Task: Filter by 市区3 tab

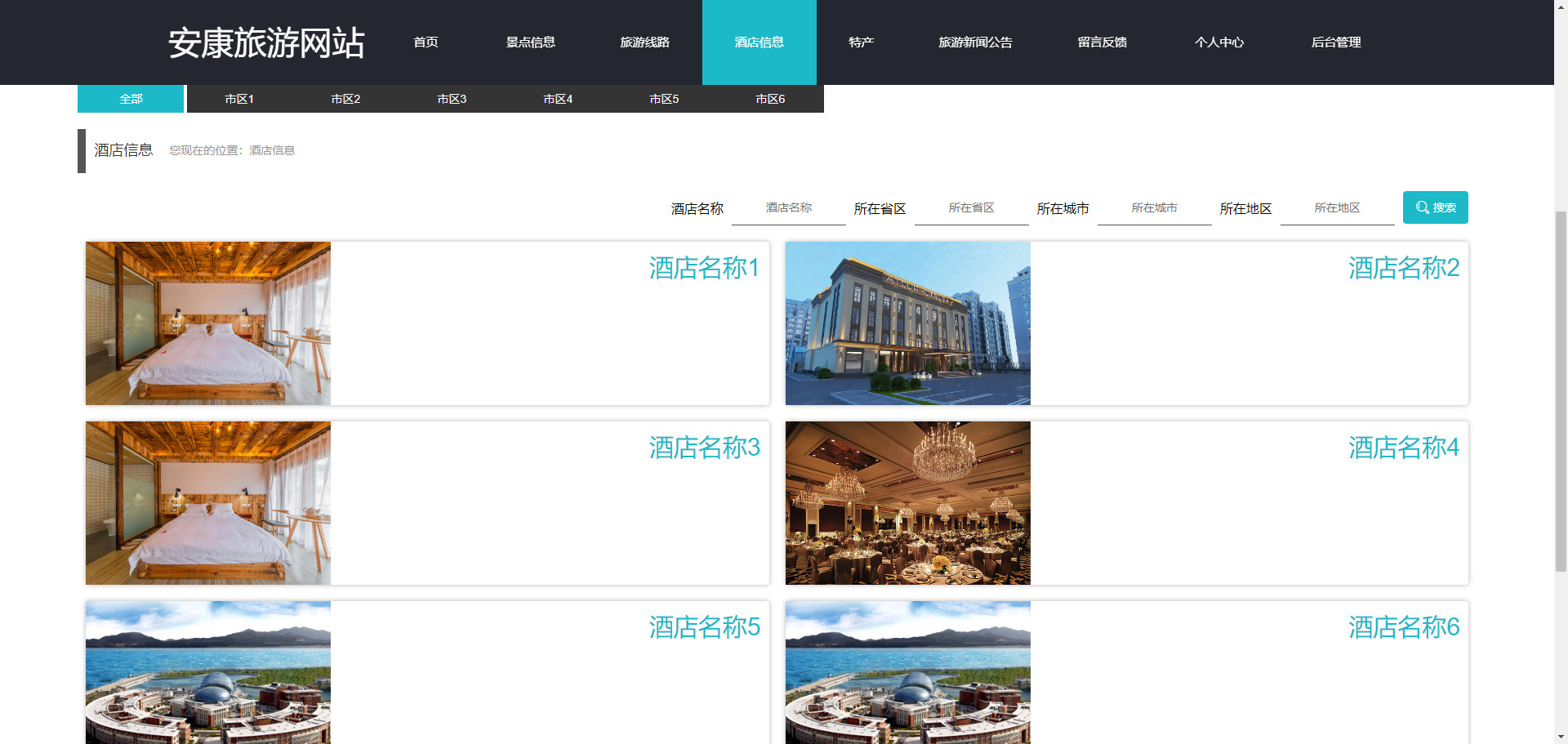Action: click(452, 99)
